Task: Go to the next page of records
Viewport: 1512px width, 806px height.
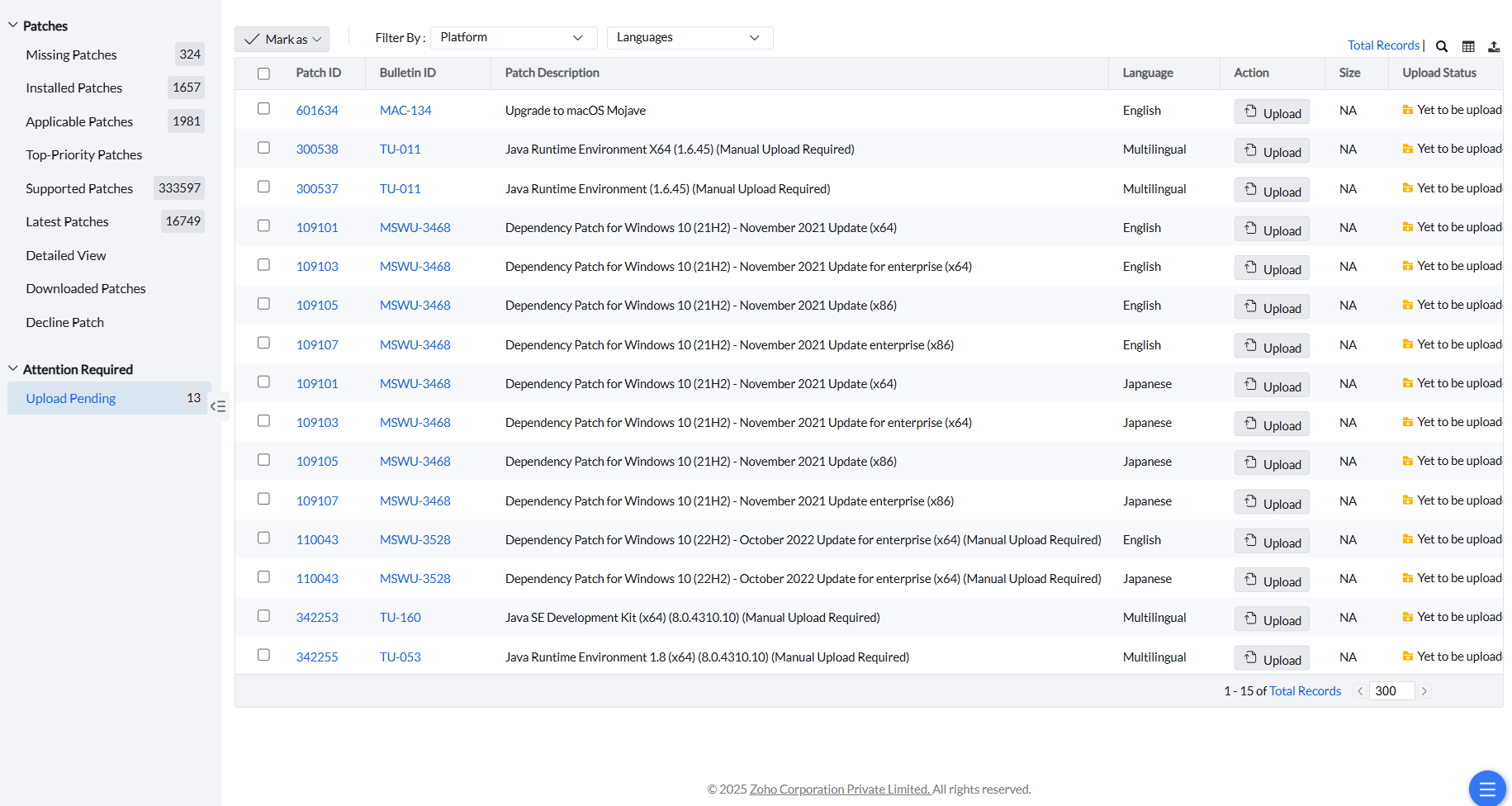Action: coord(1424,691)
